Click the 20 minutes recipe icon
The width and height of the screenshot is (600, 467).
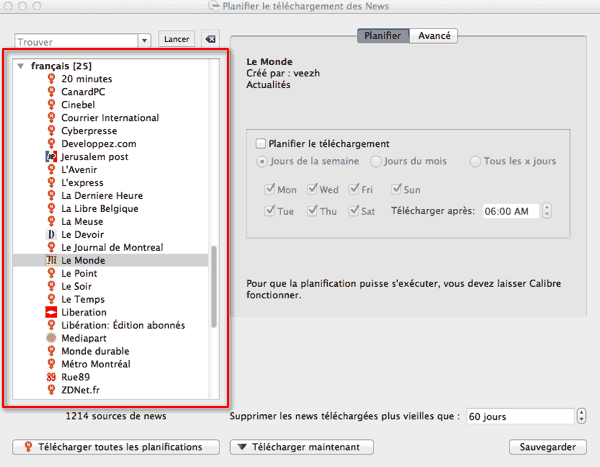[x=51, y=78]
